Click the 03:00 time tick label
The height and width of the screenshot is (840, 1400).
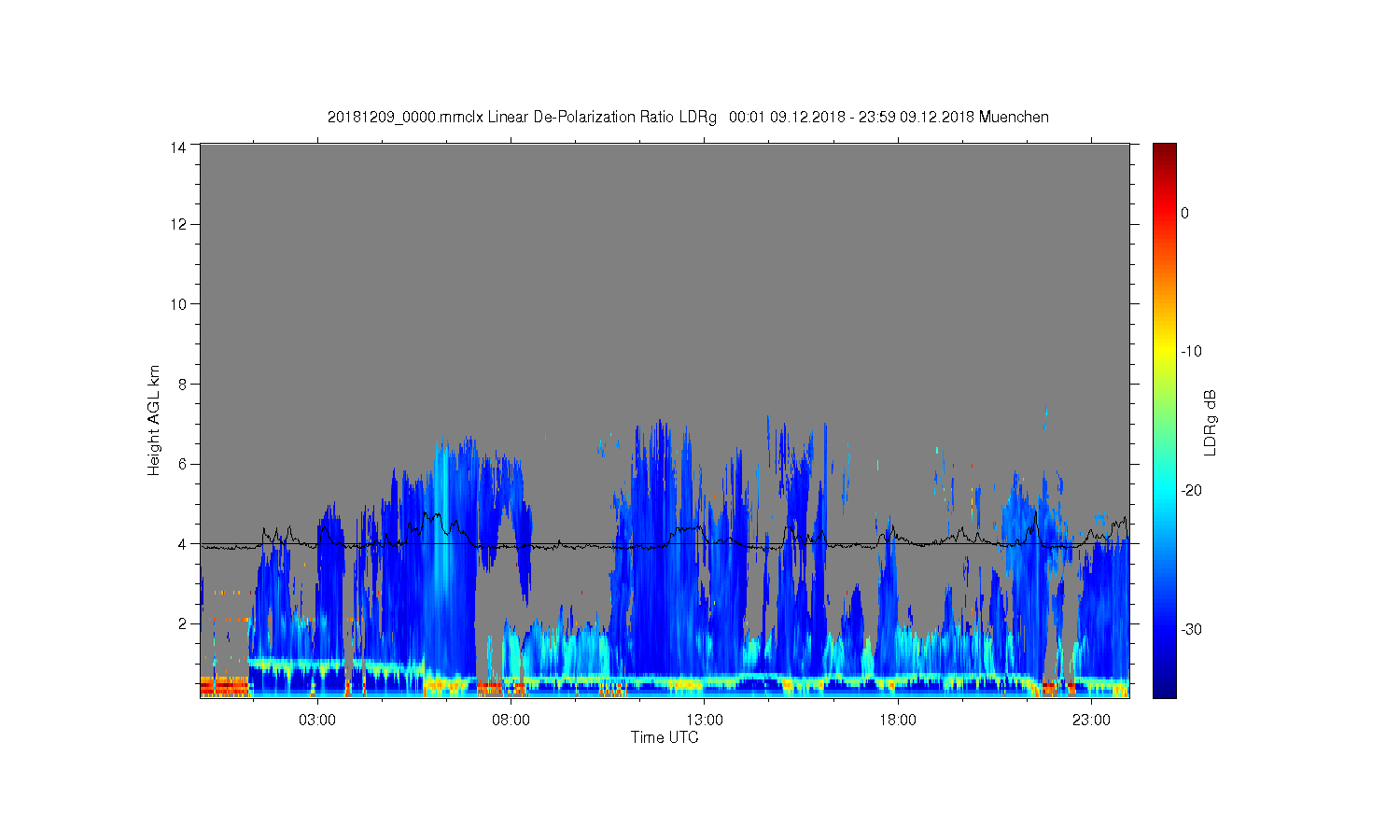click(x=317, y=721)
